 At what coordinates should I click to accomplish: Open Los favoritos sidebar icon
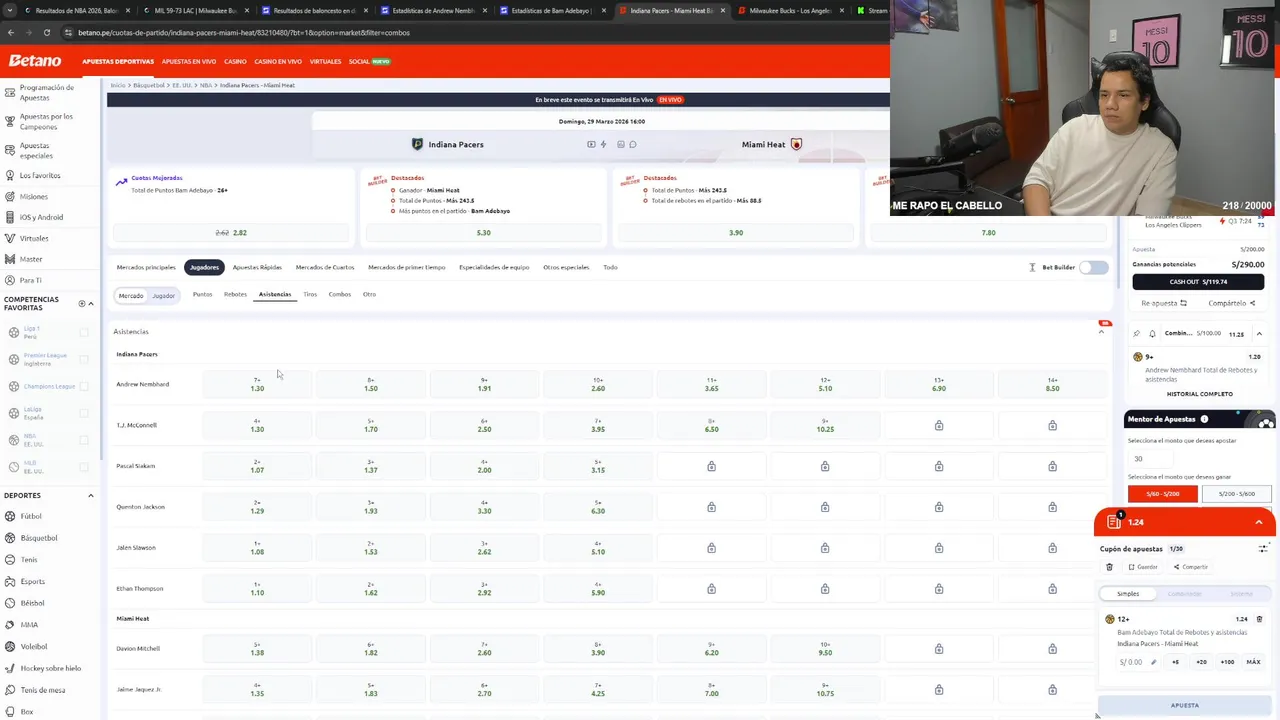[9, 175]
